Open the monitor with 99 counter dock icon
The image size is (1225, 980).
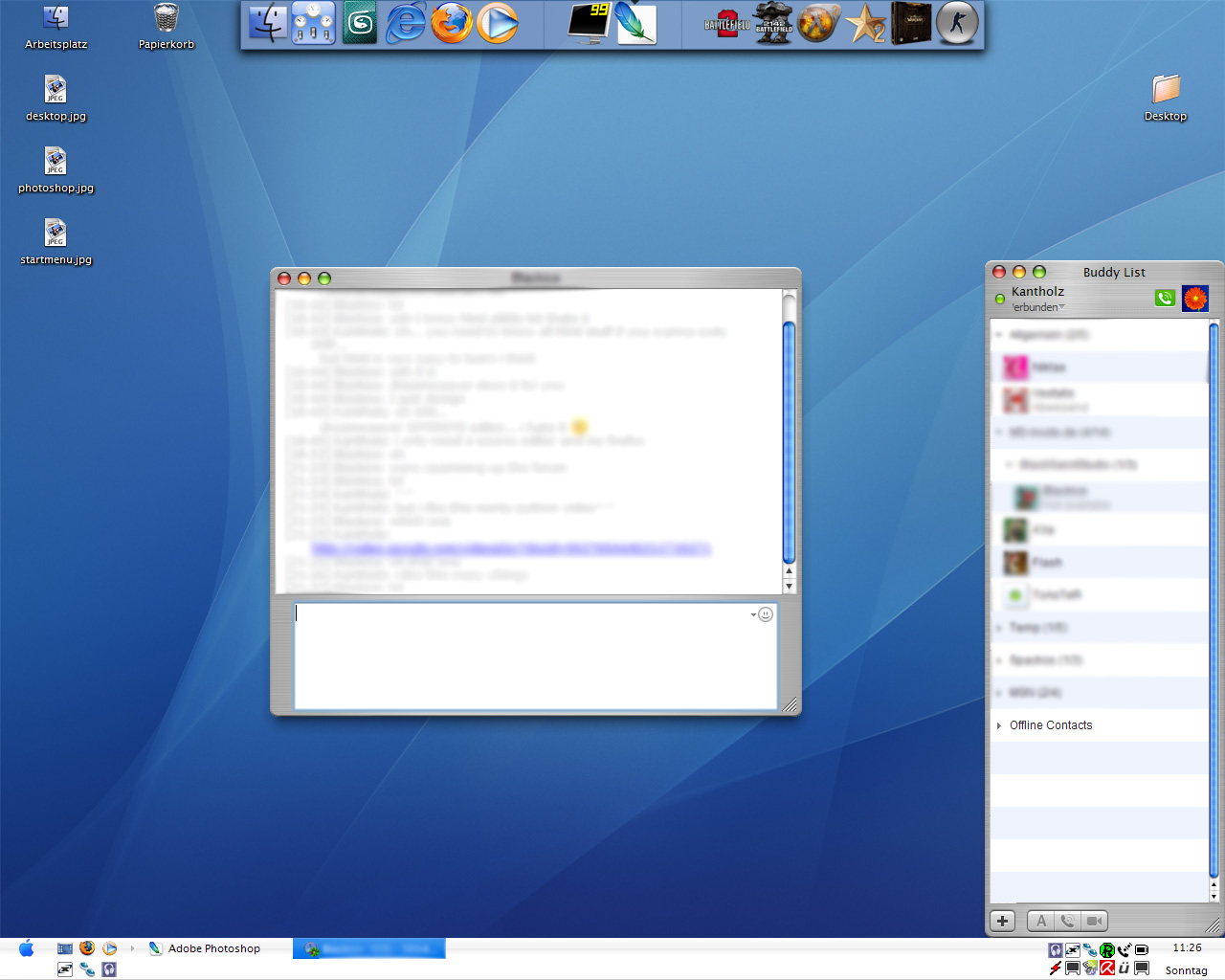(x=590, y=23)
